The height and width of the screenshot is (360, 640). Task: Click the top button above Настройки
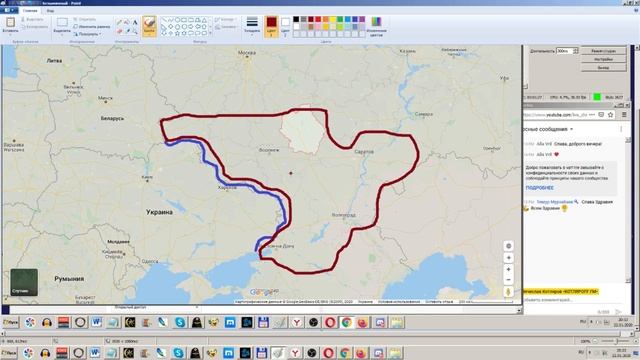(x=603, y=51)
